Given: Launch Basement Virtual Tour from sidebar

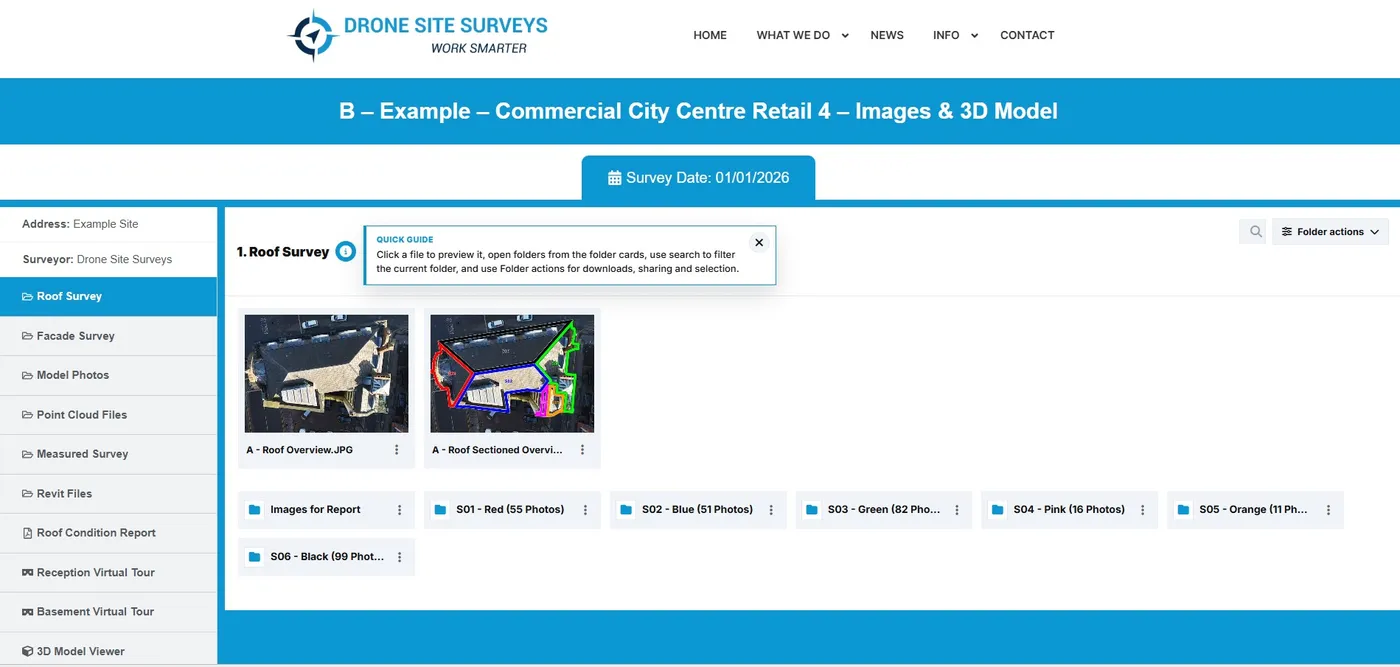Looking at the screenshot, I should tap(108, 612).
